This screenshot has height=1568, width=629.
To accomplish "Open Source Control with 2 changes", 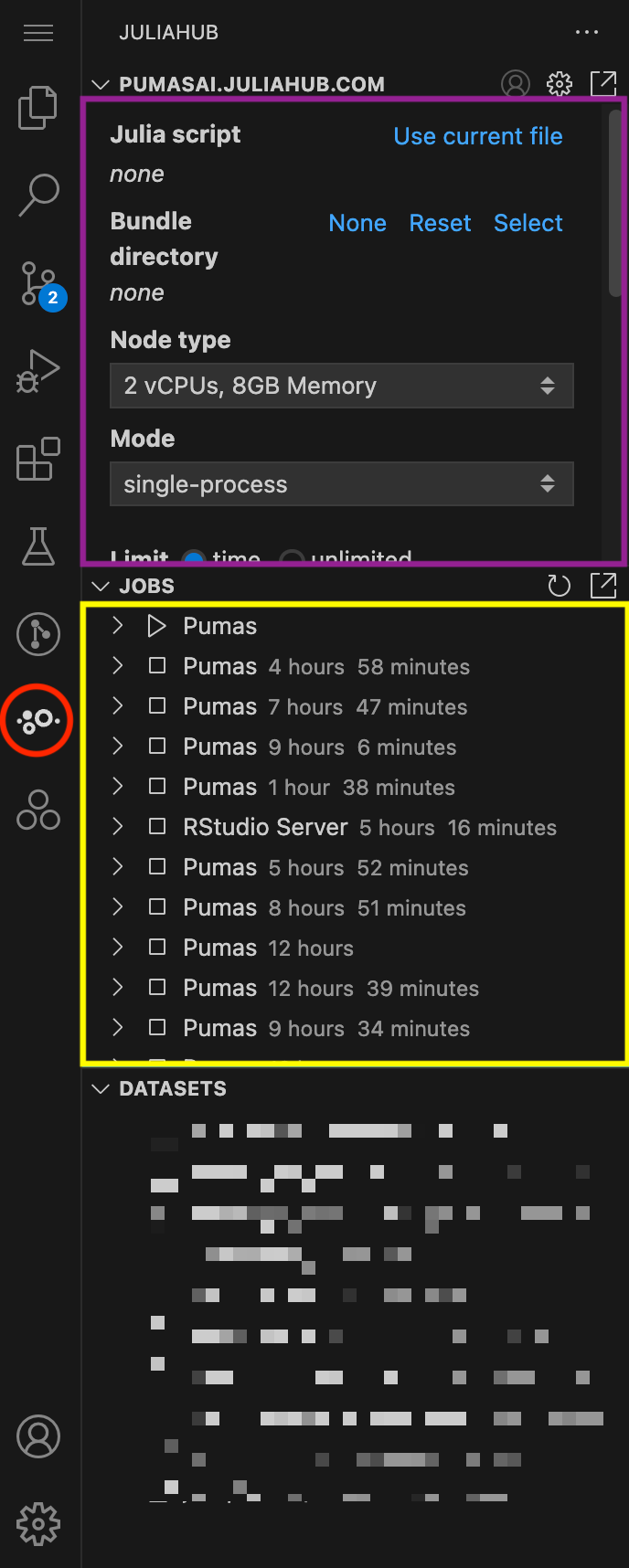I will pyautogui.click(x=38, y=283).
